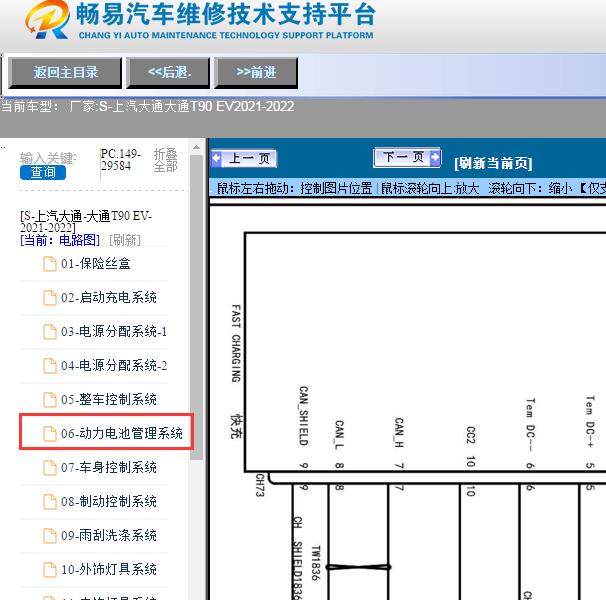606x600 pixels.
Task: Click the vehicle model 当前车型 text
Action: click(148, 106)
